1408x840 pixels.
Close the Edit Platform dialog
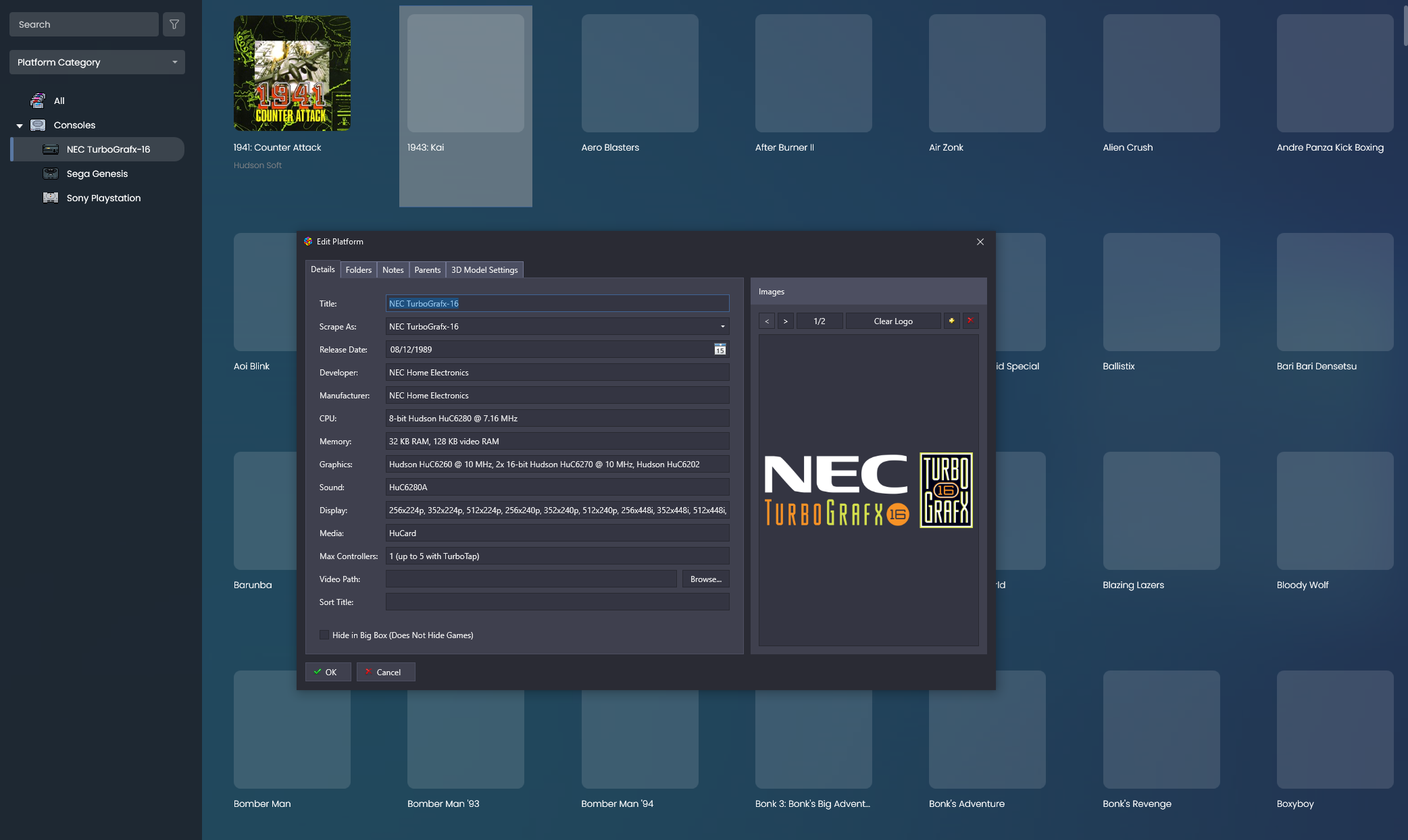point(980,242)
